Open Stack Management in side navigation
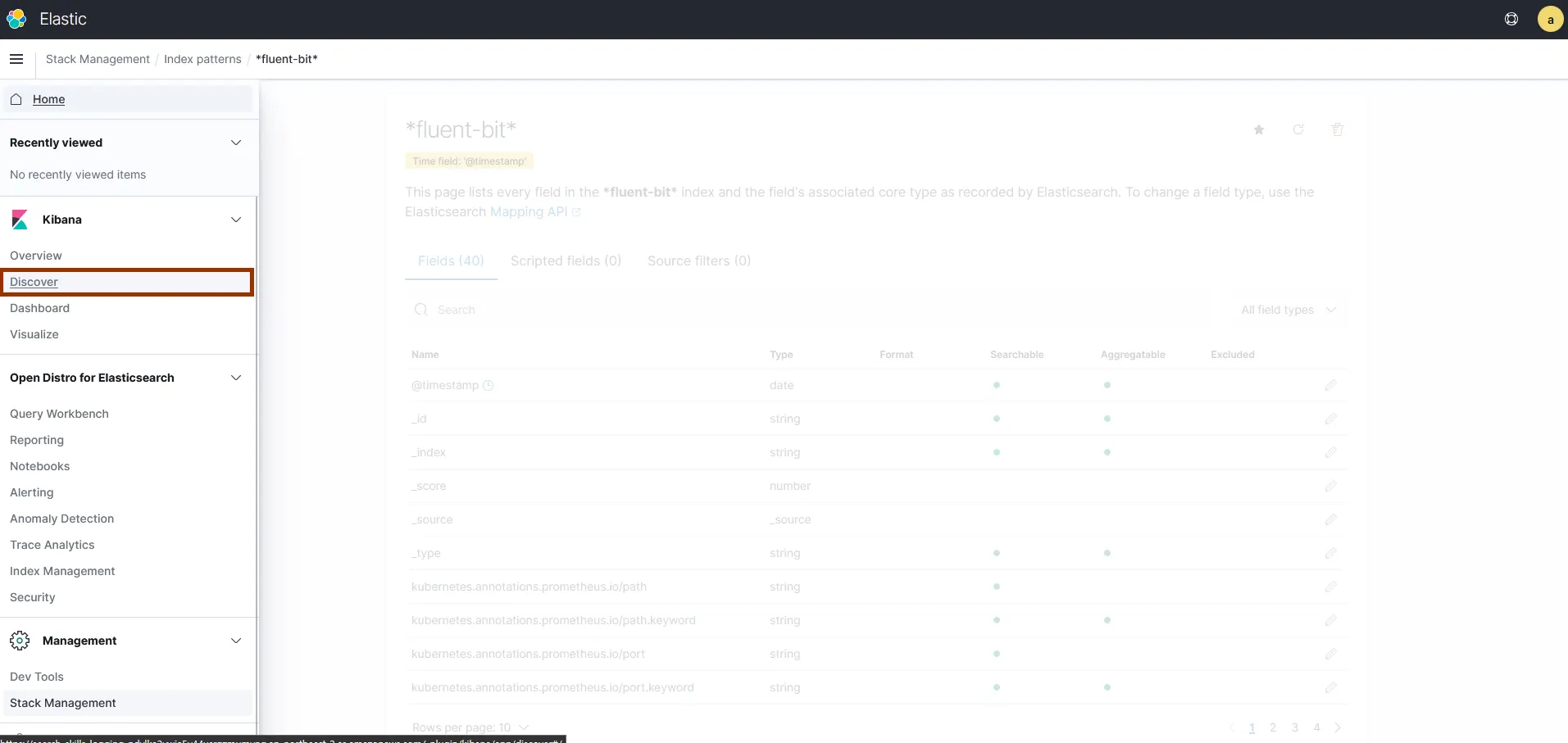 tap(63, 703)
